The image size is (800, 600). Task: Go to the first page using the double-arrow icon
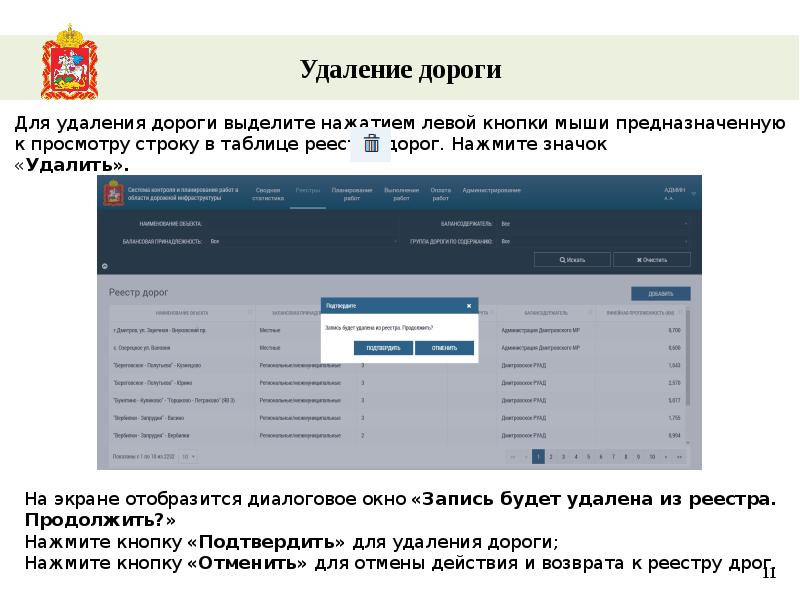pos(513,456)
